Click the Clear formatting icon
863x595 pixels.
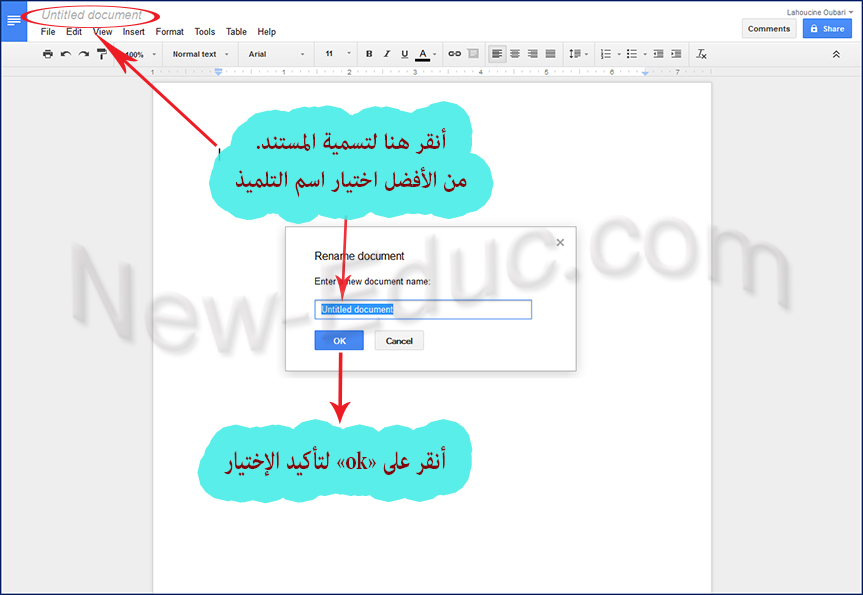(701, 54)
